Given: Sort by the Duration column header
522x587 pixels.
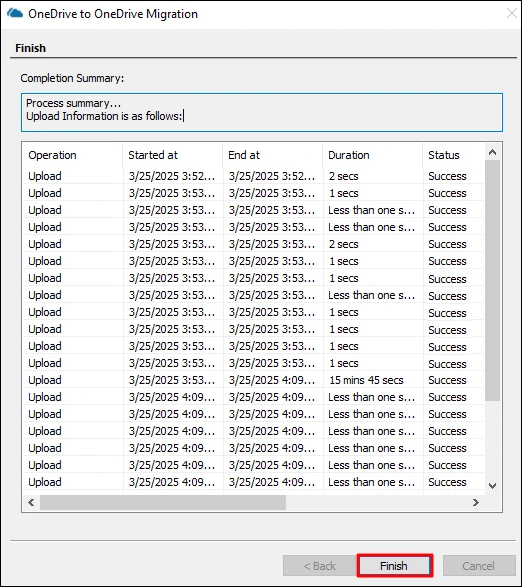Looking at the screenshot, I should point(372,155).
